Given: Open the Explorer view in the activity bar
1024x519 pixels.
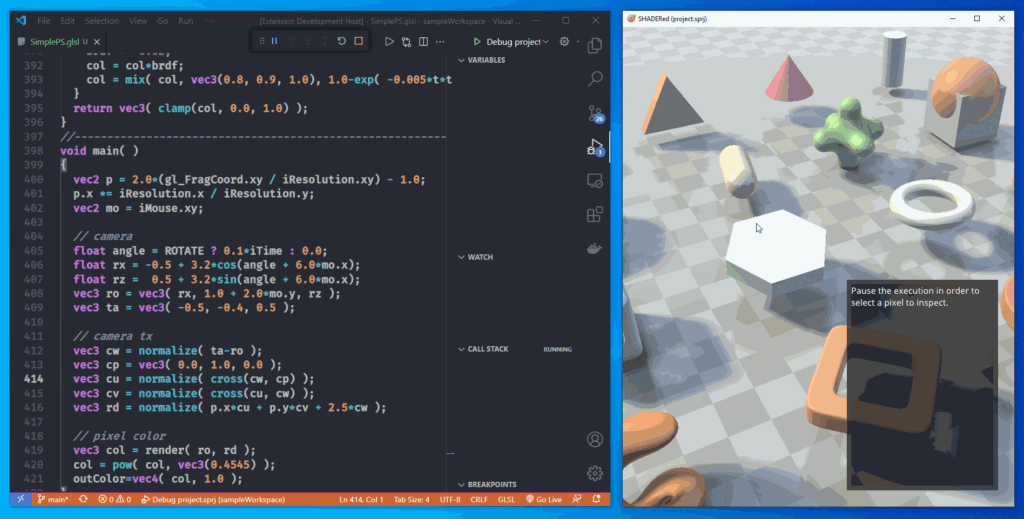Looking at the screenshot, I should point(595,45).
